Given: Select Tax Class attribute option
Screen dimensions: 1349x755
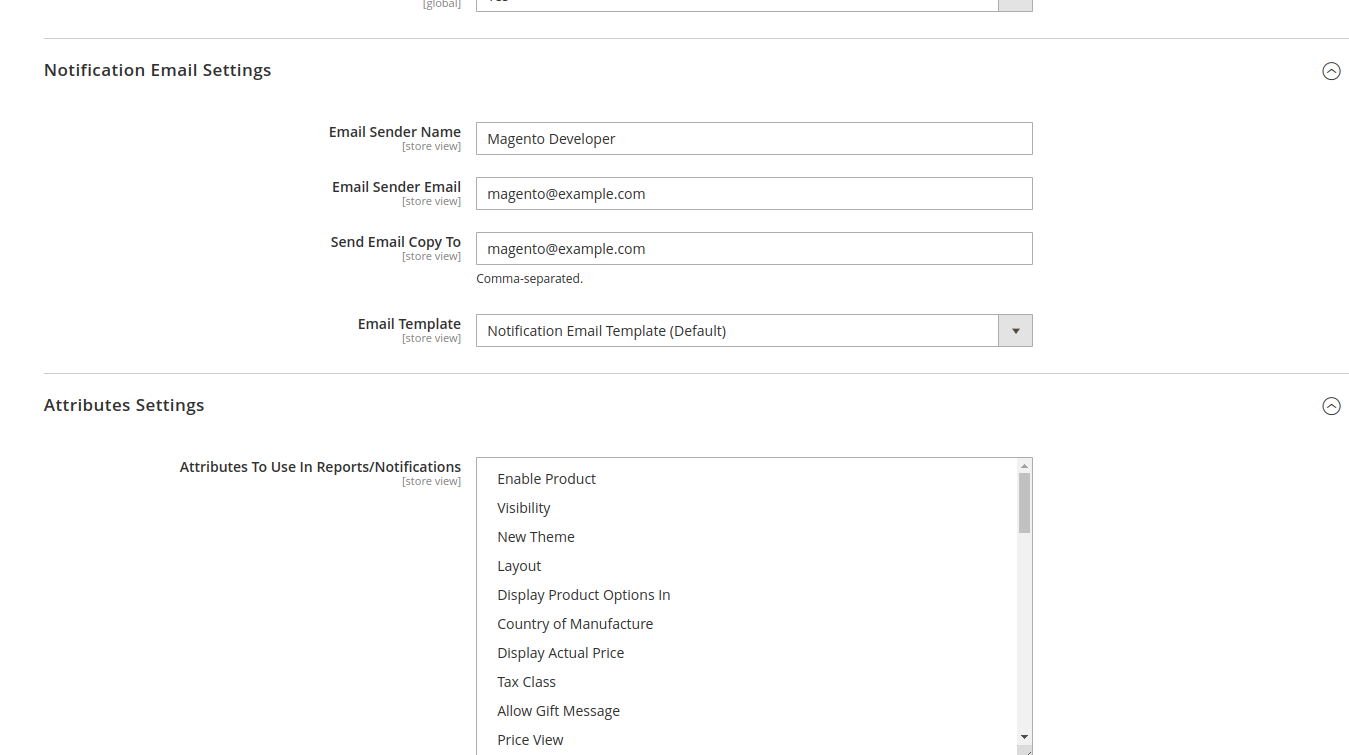Looking at the screenshot, I should coord(526,682).
